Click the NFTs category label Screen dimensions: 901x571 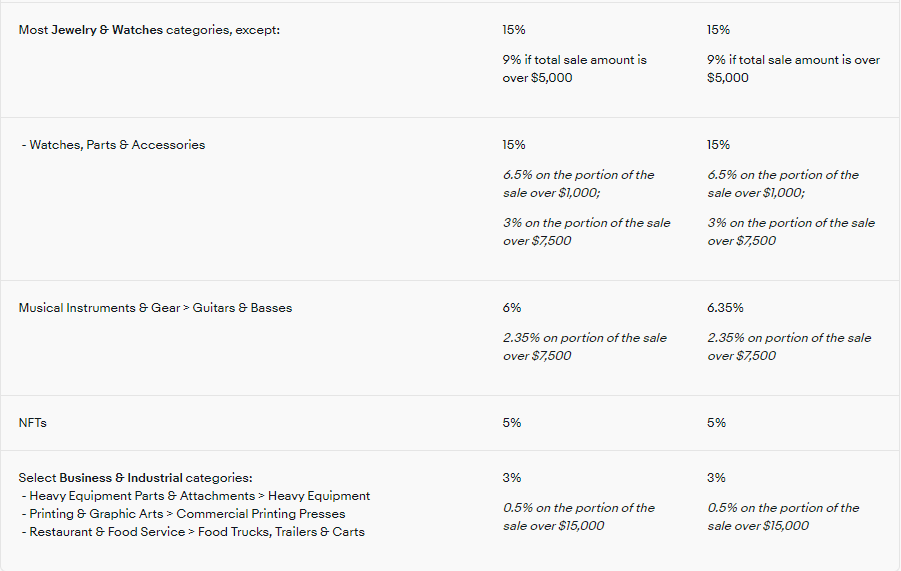pyautogui.click(x=33, y=423)
